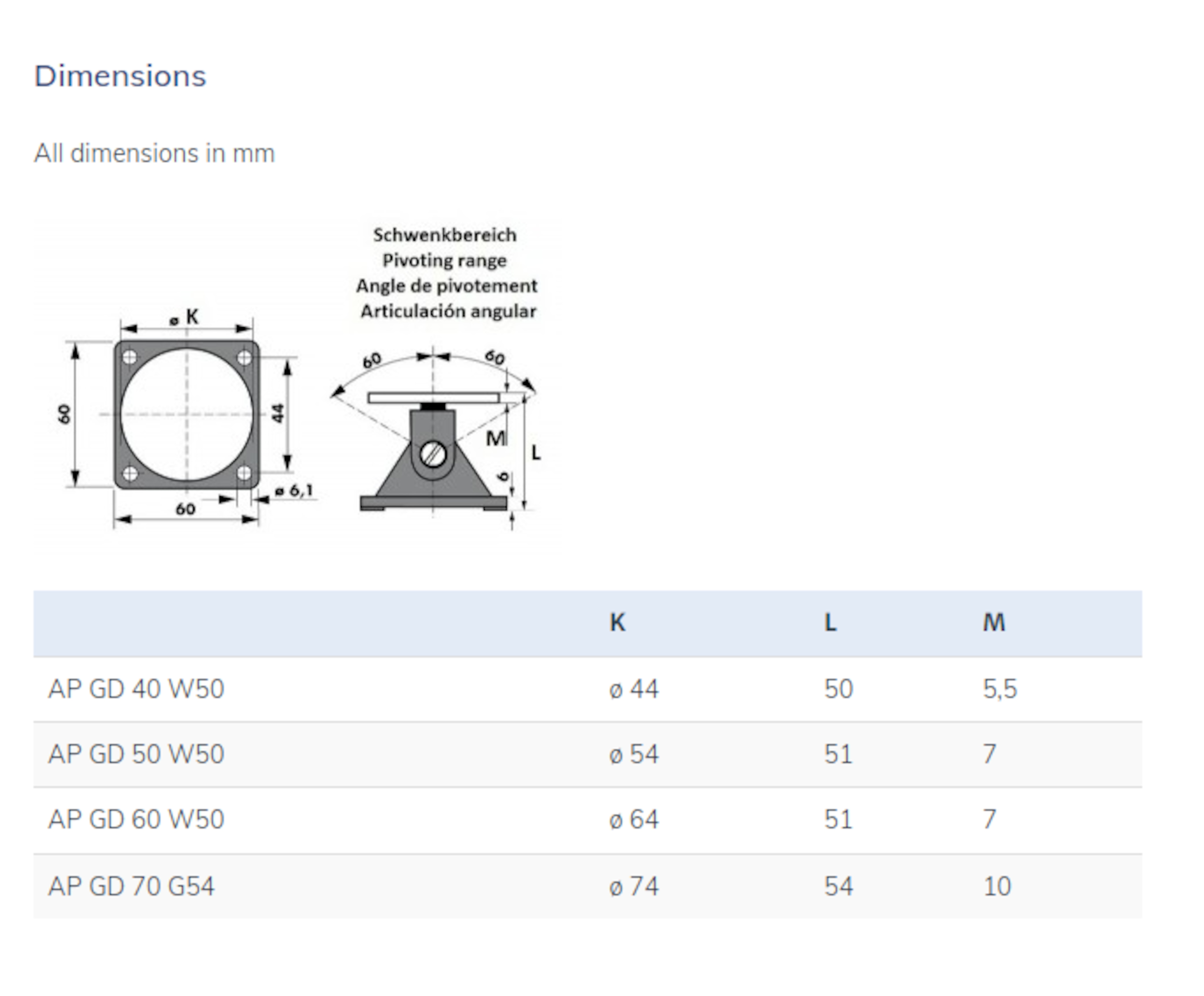The height and width of the screenshot is (996, 1204).
Task: Click the 5,5 value in M column
Action: tap(1000, 689)
